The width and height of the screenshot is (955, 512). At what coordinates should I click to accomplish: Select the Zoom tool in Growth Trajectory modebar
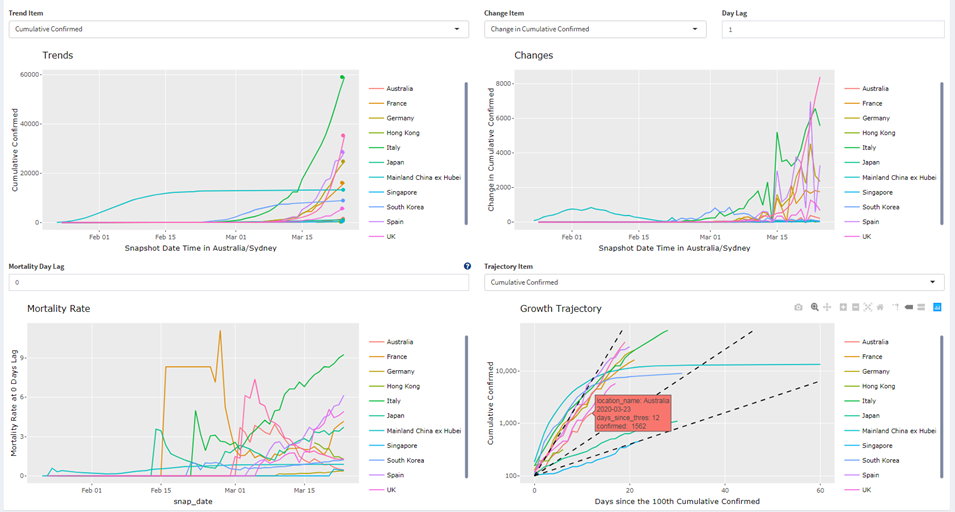tap(815, 307)
